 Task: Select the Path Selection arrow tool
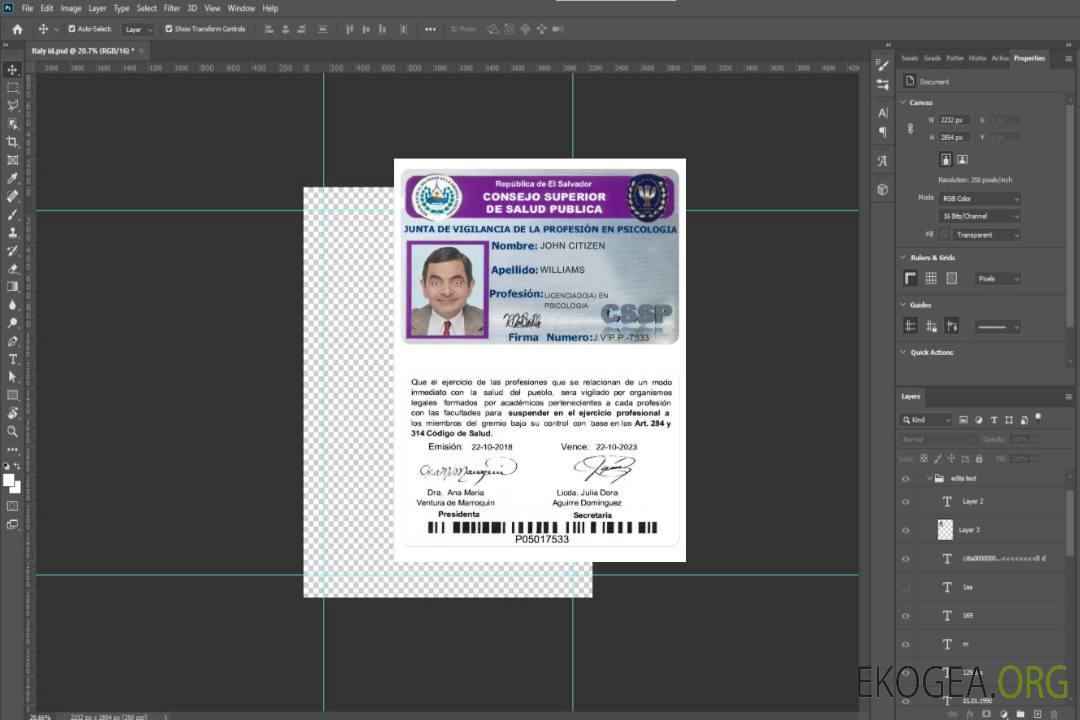point(12,377)
